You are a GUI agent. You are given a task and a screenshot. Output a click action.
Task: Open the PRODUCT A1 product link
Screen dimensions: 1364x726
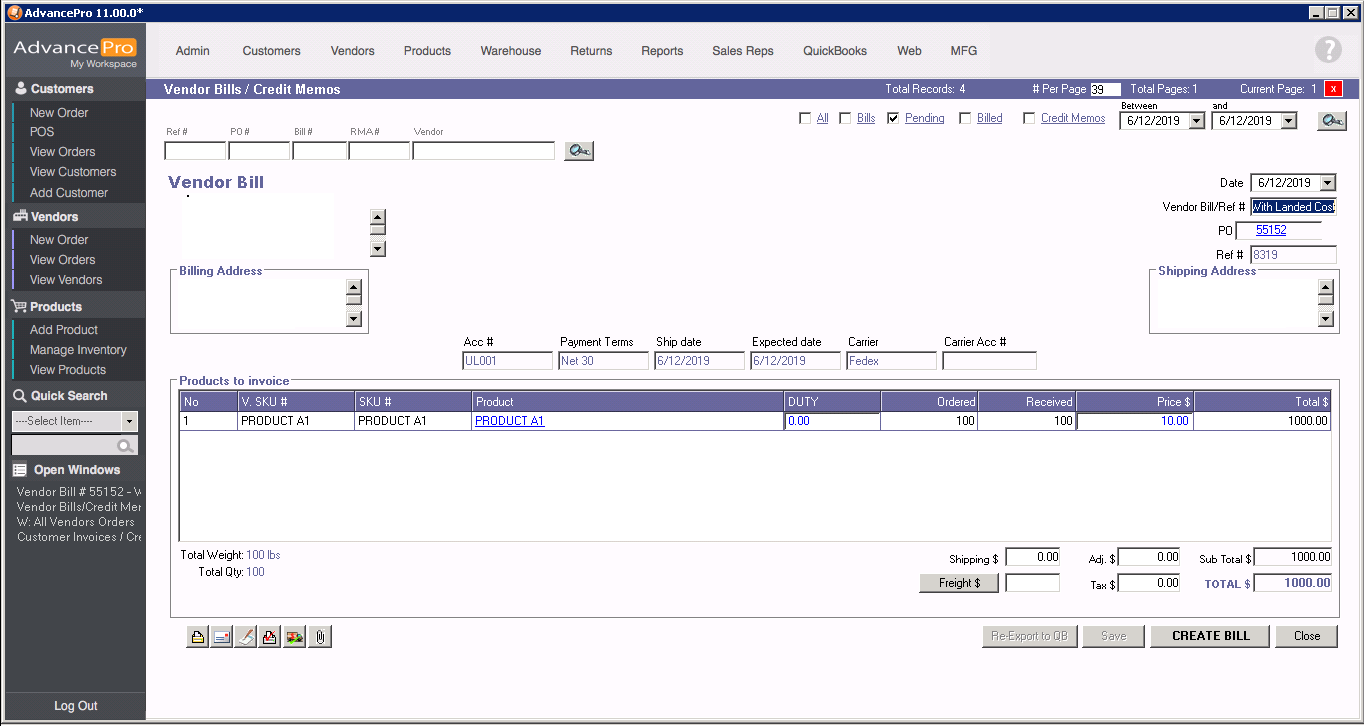coord(509,421)
